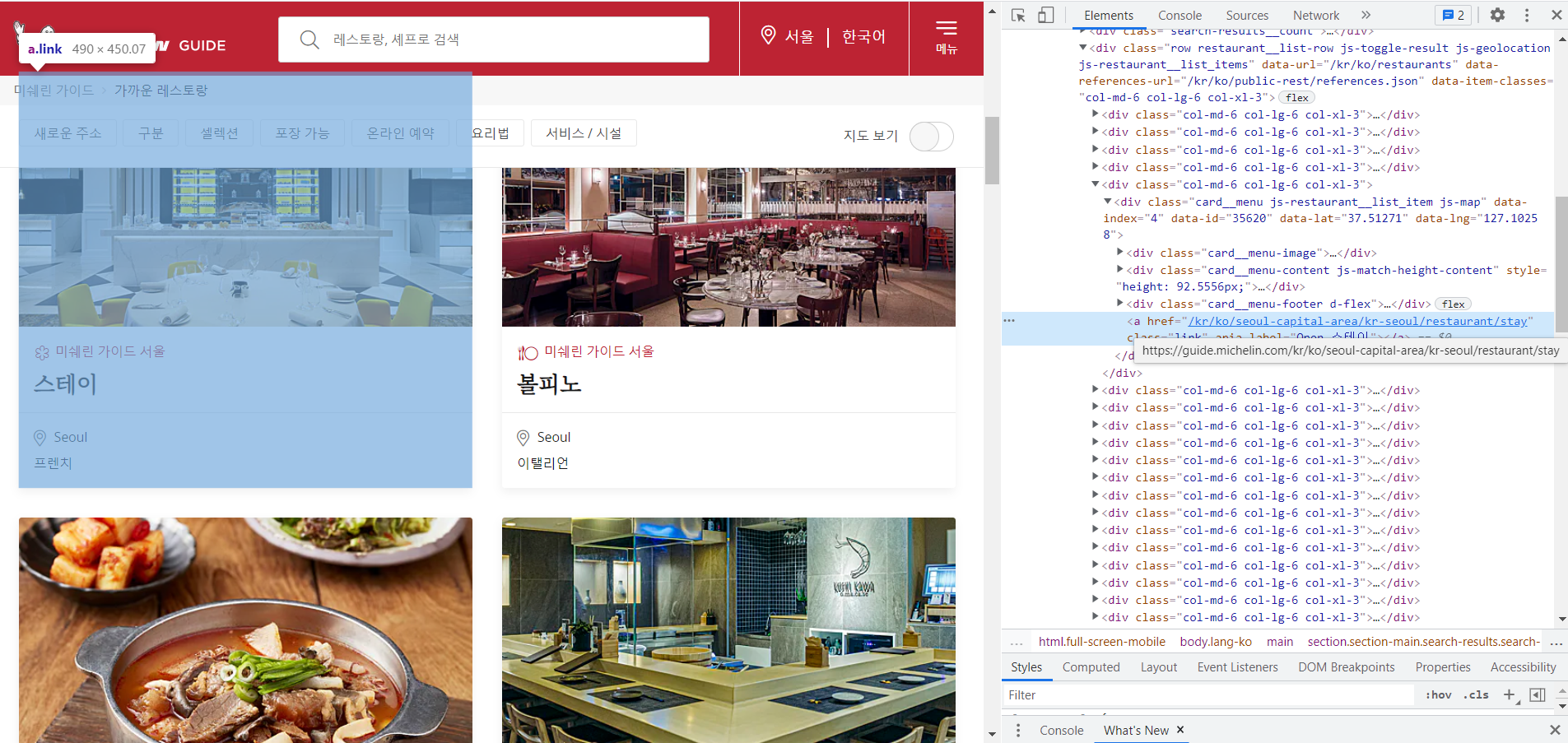Click the 한국어 language selector
Viewport: 1568px width, 743px height.
tap(863, 37)
